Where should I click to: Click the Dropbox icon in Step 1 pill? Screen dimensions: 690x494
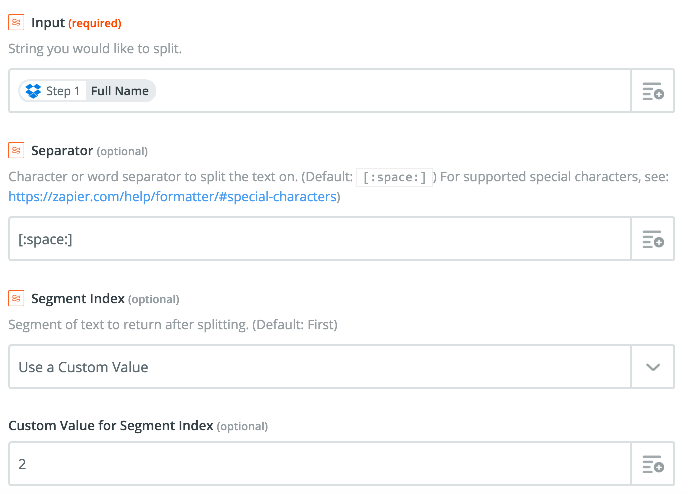(33, 91)
